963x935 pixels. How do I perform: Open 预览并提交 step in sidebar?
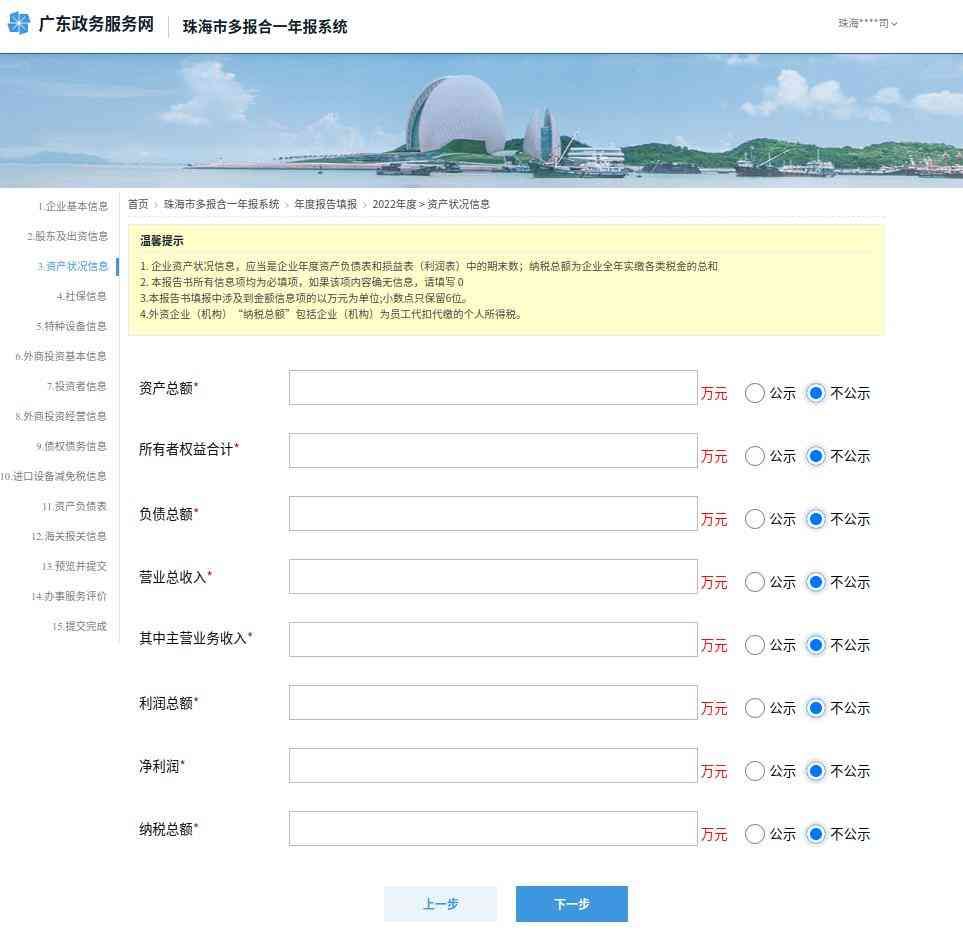click(x=74, y=567)
